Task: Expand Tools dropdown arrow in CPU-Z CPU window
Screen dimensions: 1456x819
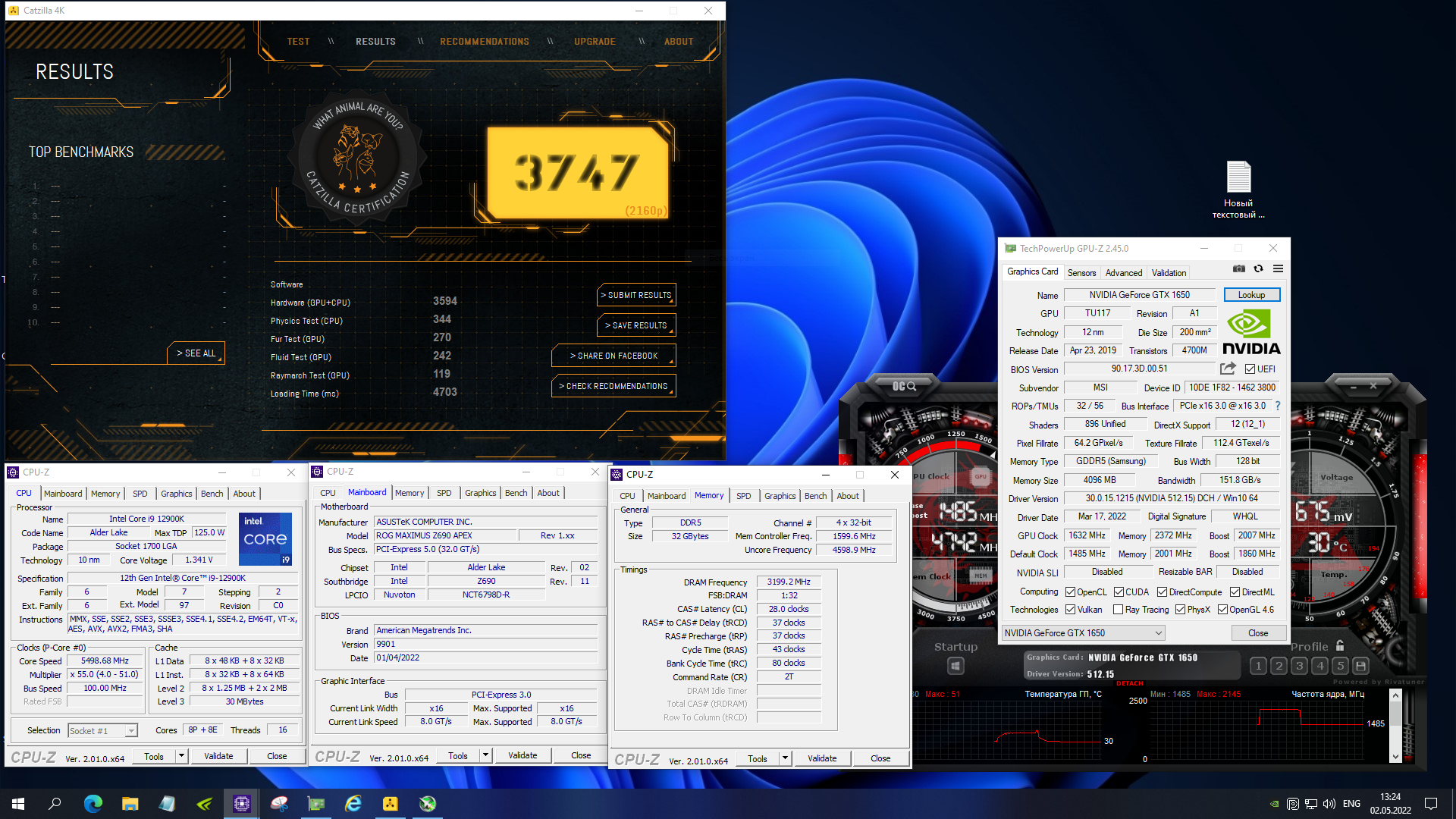Action: (182, 756)
